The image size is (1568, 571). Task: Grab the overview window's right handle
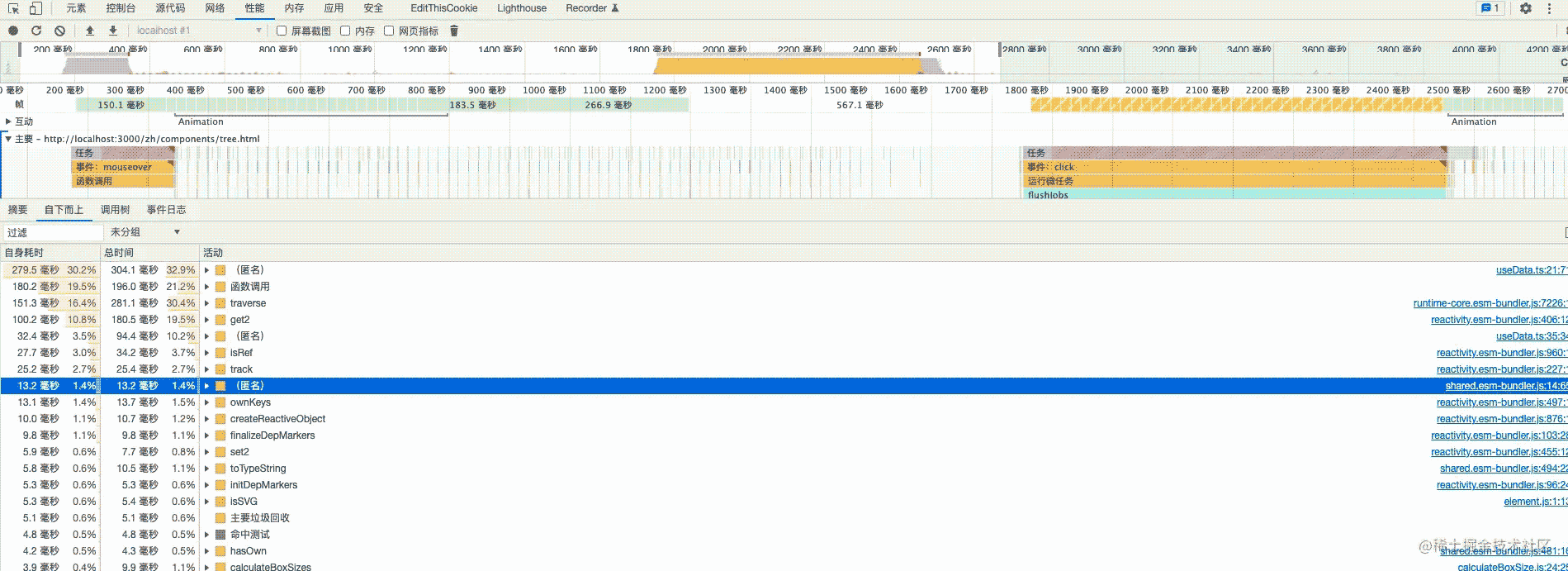click(1000, 50)
